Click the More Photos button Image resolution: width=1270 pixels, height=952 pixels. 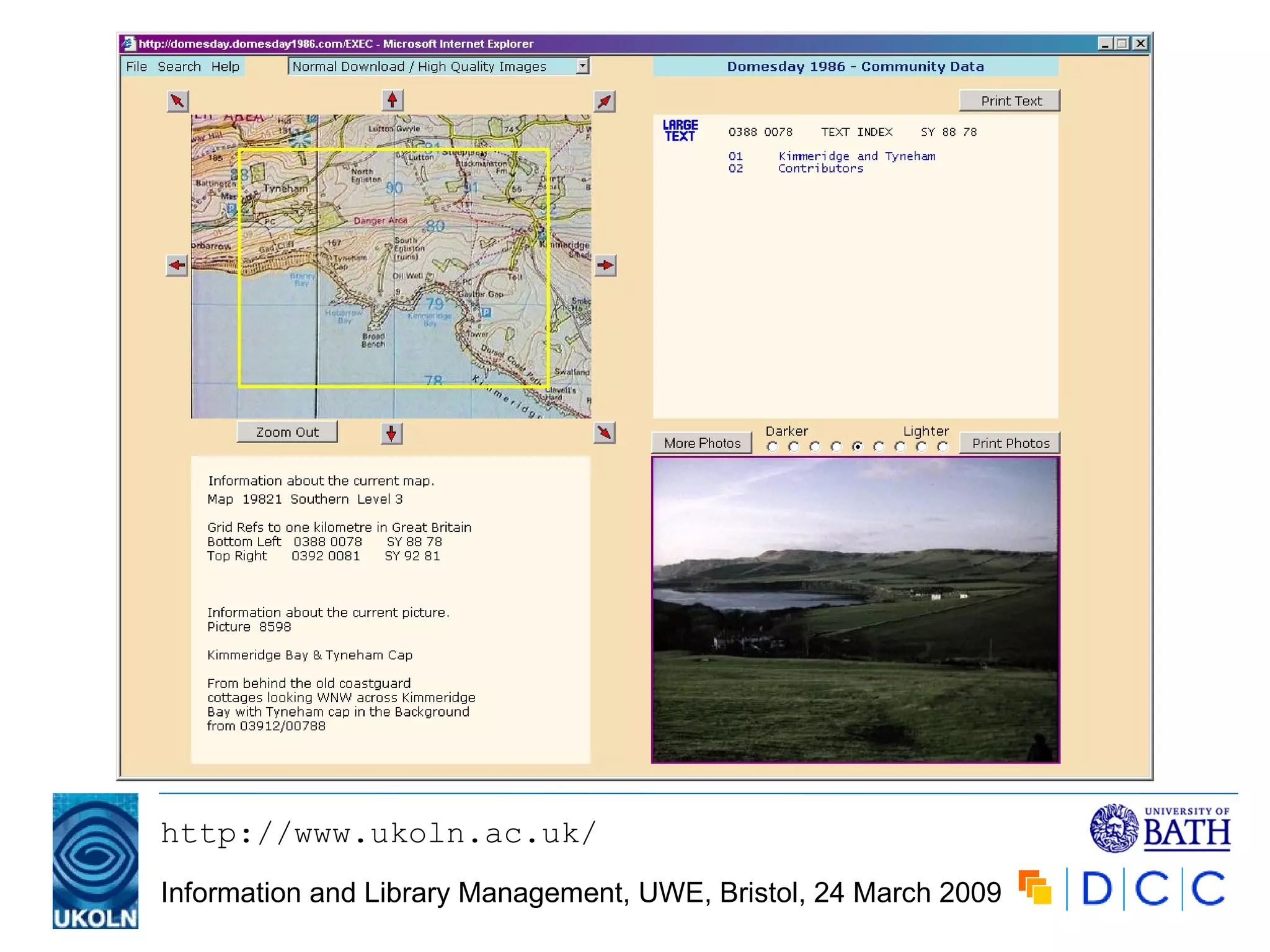pos(702,443)
